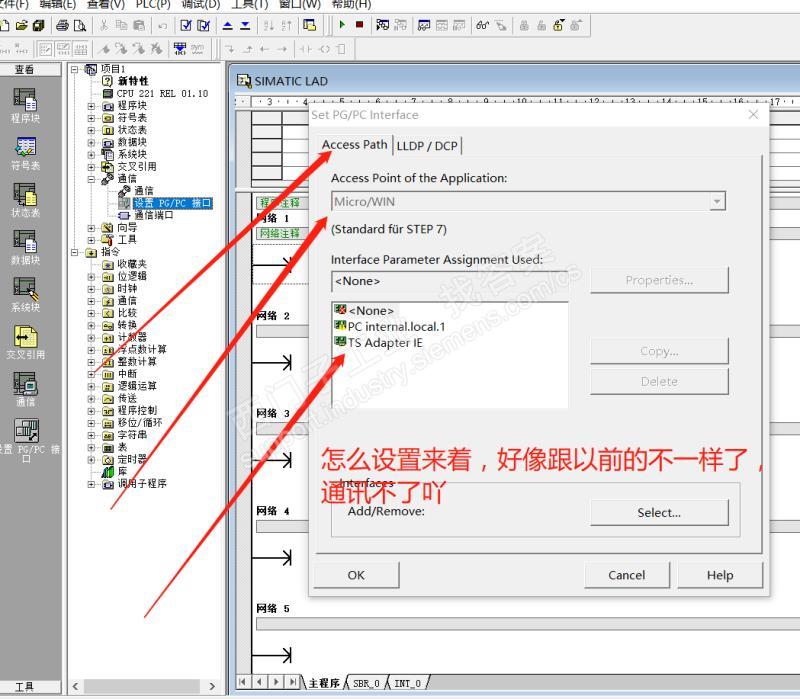
Task: Open Program Block (程序块) in the navigation bar
Action: pos(24,105)
